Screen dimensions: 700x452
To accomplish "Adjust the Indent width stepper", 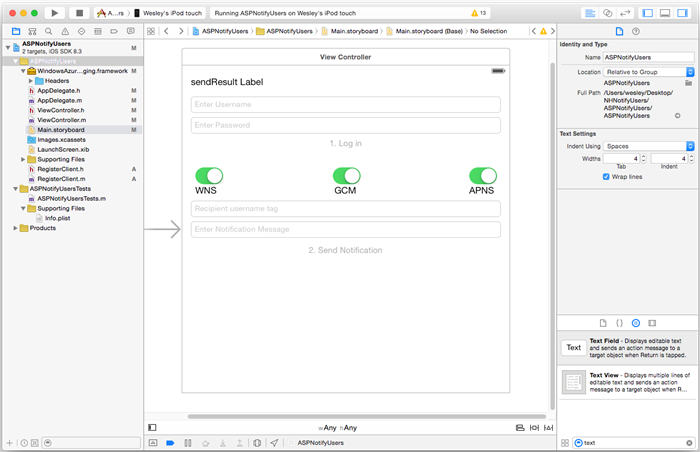I will pyautogui.click(x=691, y=159).
